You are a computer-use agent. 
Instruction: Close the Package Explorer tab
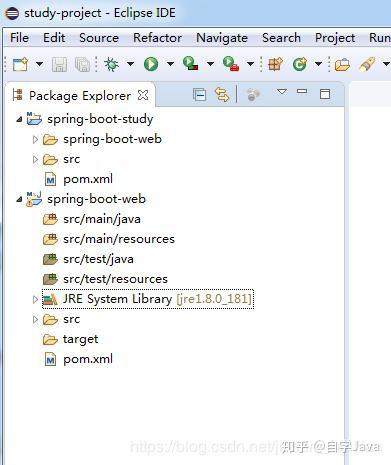pyautogui.click(x=143, y=95)
